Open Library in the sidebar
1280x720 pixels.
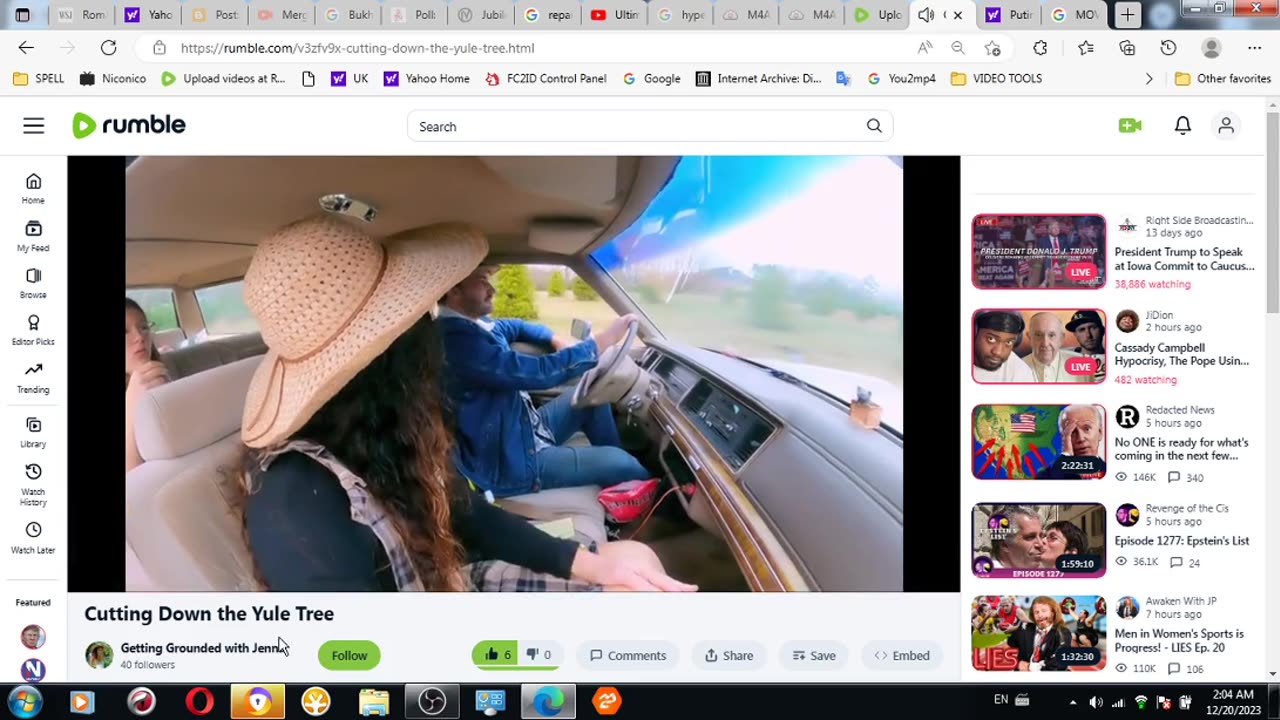pos(33,432)
